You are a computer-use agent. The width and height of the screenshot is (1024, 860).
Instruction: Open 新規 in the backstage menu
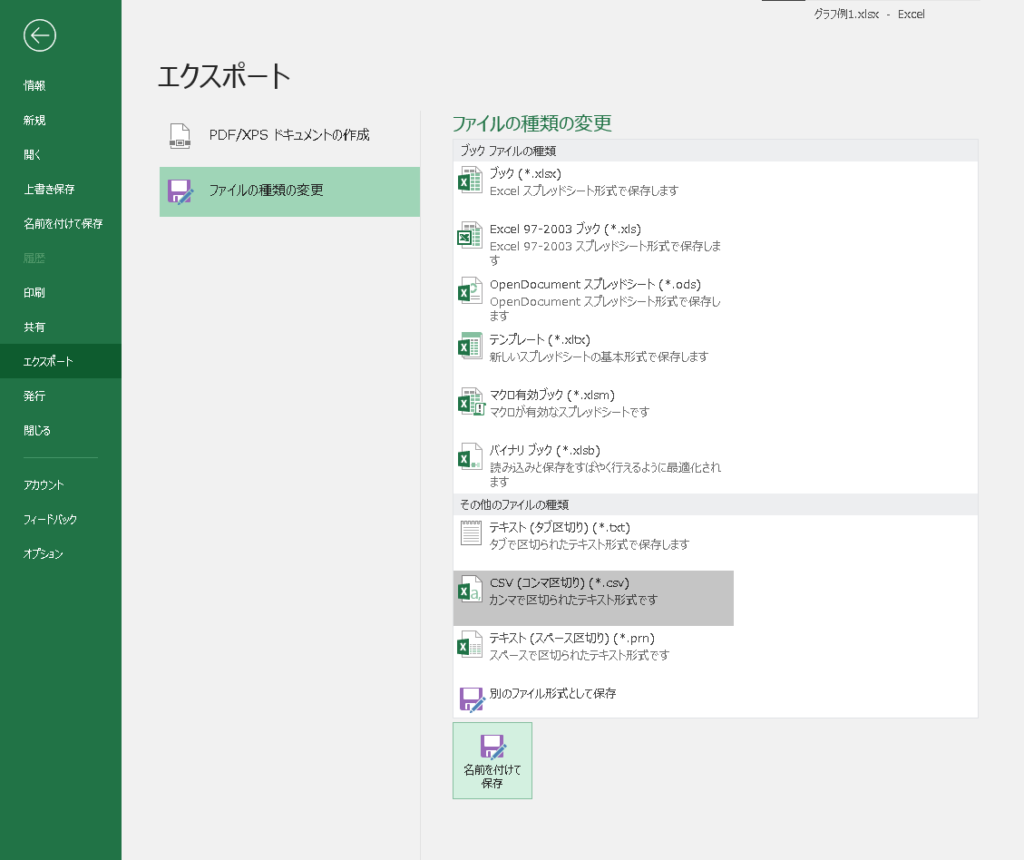pos(35,120)
